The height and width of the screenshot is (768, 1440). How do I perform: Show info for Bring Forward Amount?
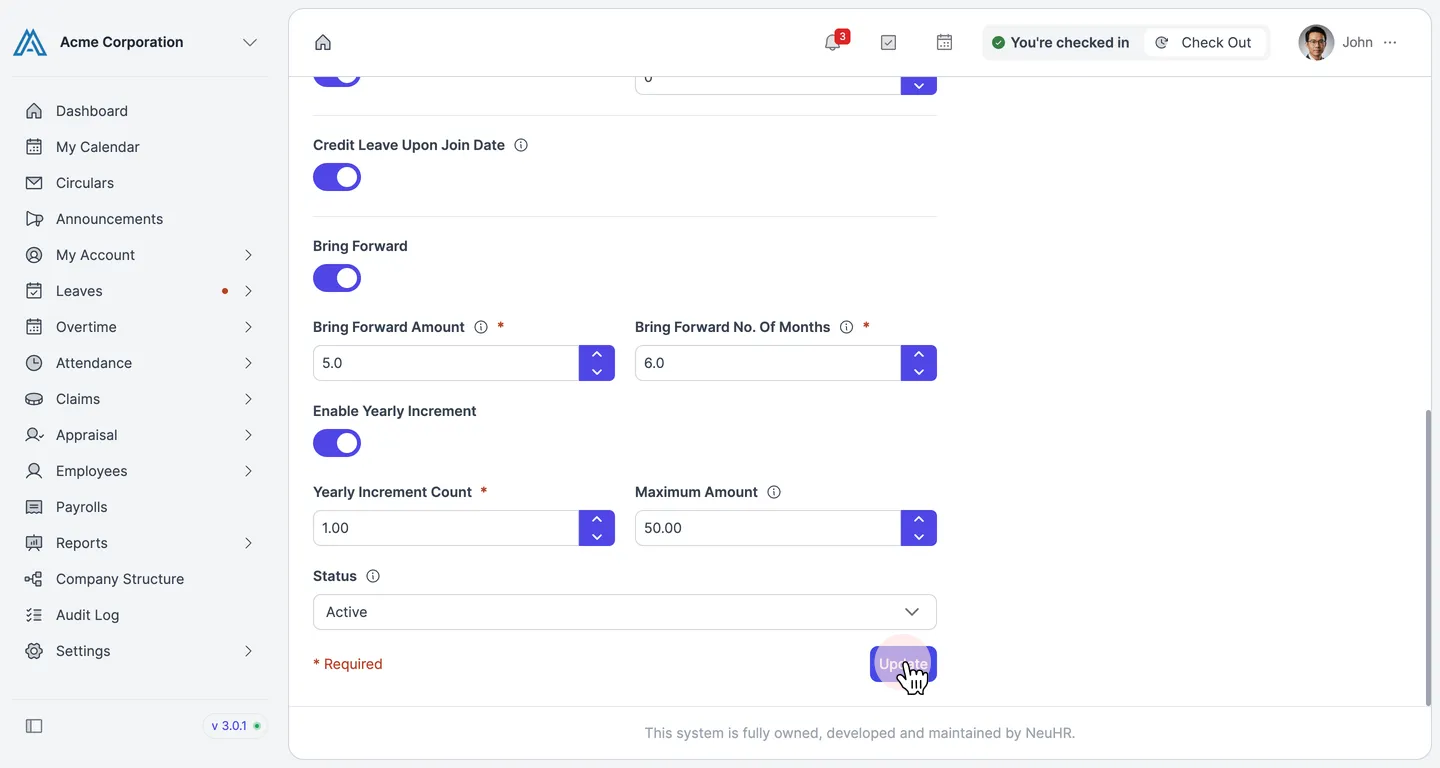(x=481, y=327)
